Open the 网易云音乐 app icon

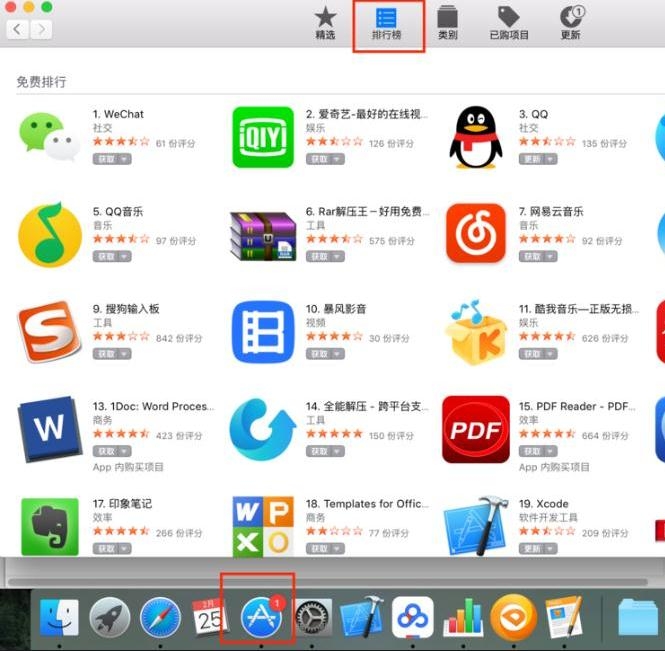pos(476,233)
